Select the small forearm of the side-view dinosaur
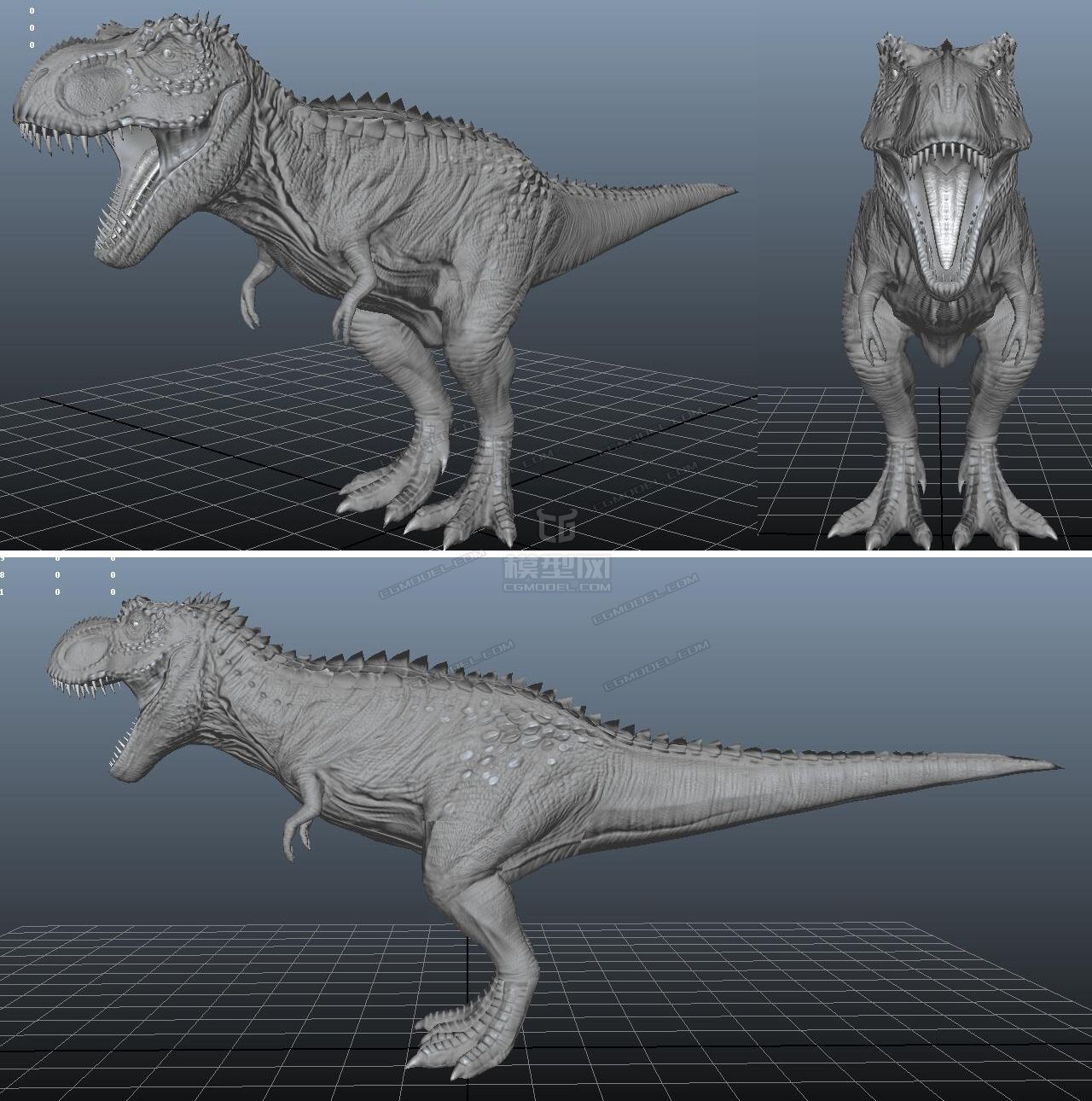1092x1101 pixels. coord(304,809)
